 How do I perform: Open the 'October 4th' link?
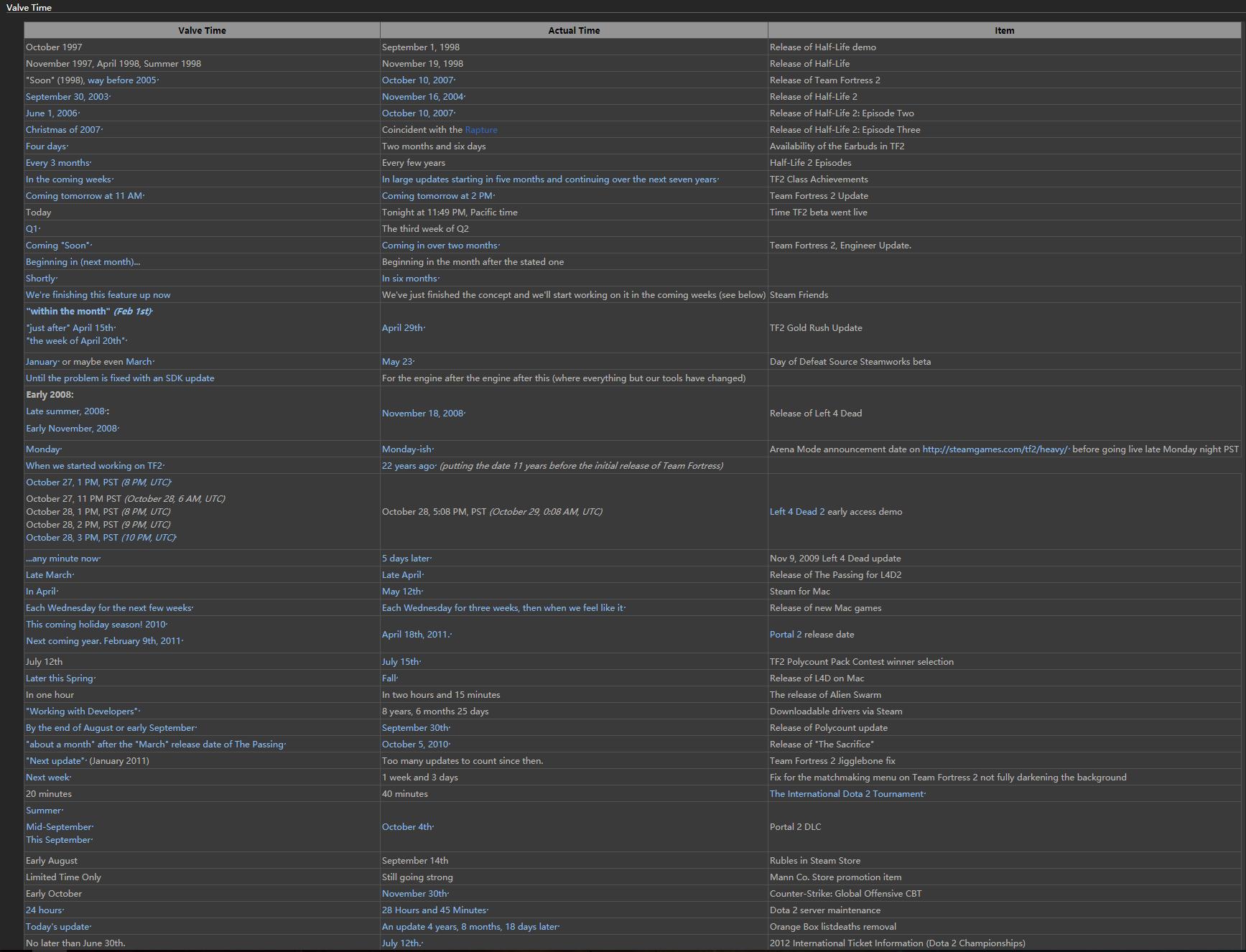coord(406,827)
